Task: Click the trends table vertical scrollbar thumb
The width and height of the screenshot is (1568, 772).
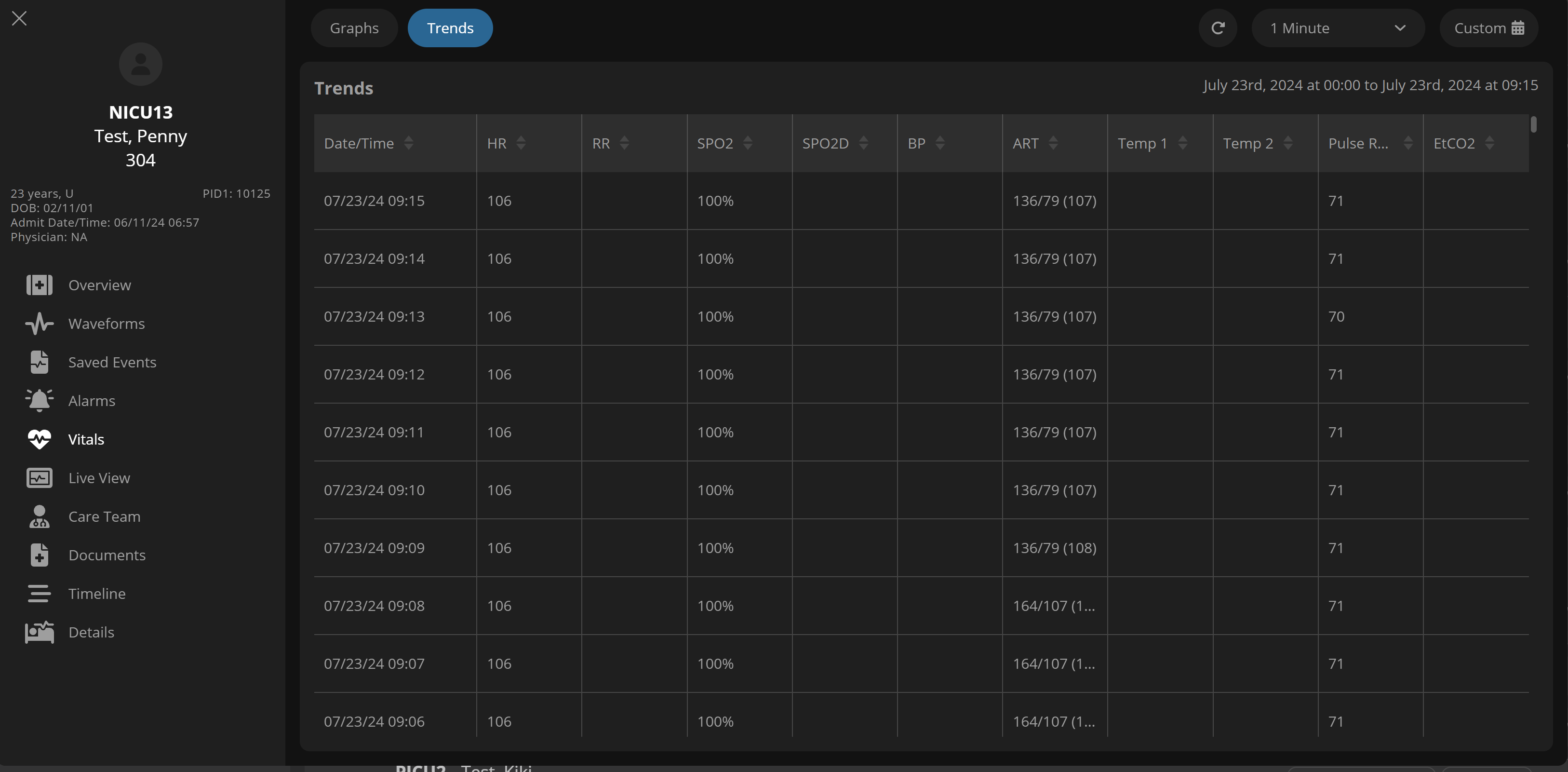Action: click(x=1534, y=124)
